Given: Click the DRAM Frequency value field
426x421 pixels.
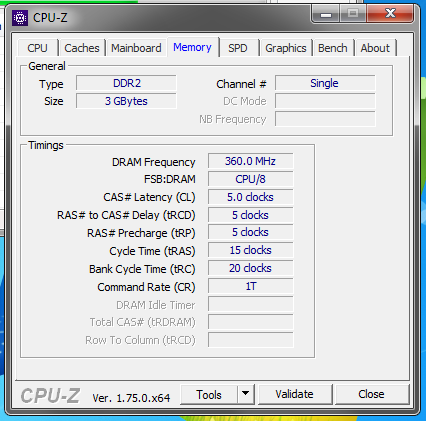Looking at the screenshot, I should coord(250,161).
